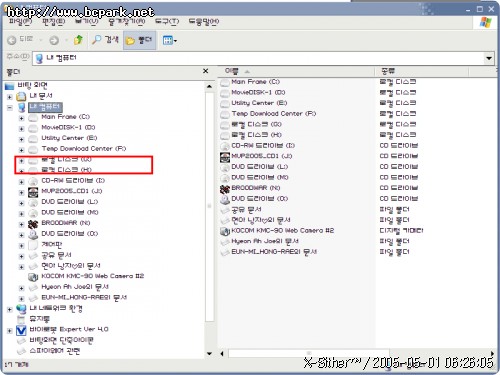Select the 내 컴퓨터 icon in tree
Image resolution: width=500 pixels, height=375 pixels.
[22, 107]
